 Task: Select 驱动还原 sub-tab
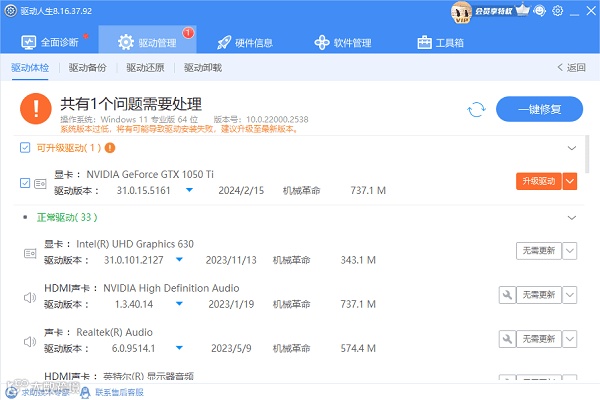(x=145, y=68)
